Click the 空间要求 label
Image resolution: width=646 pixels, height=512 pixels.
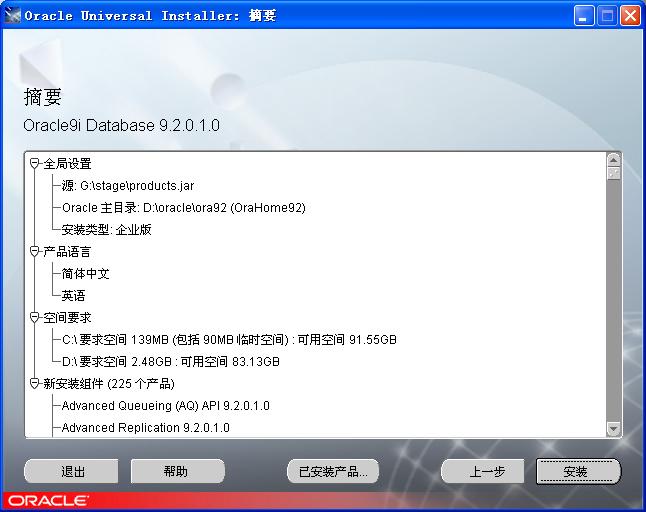pyautogui.click(x=67, y=318)
